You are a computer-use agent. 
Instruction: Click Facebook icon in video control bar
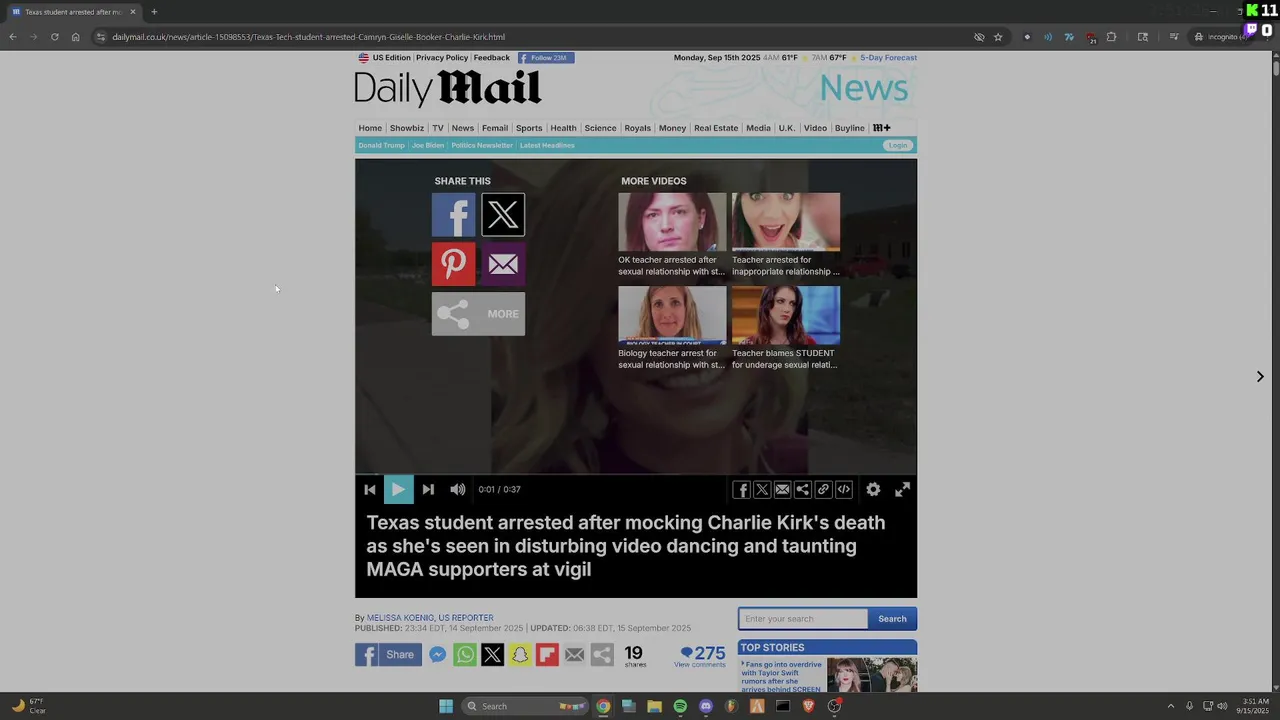pyautogui.click(x=741, y=489)
